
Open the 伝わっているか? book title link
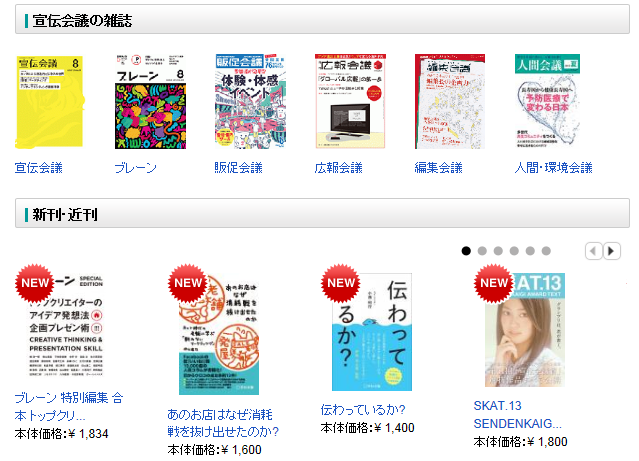(x=363, y=410)
